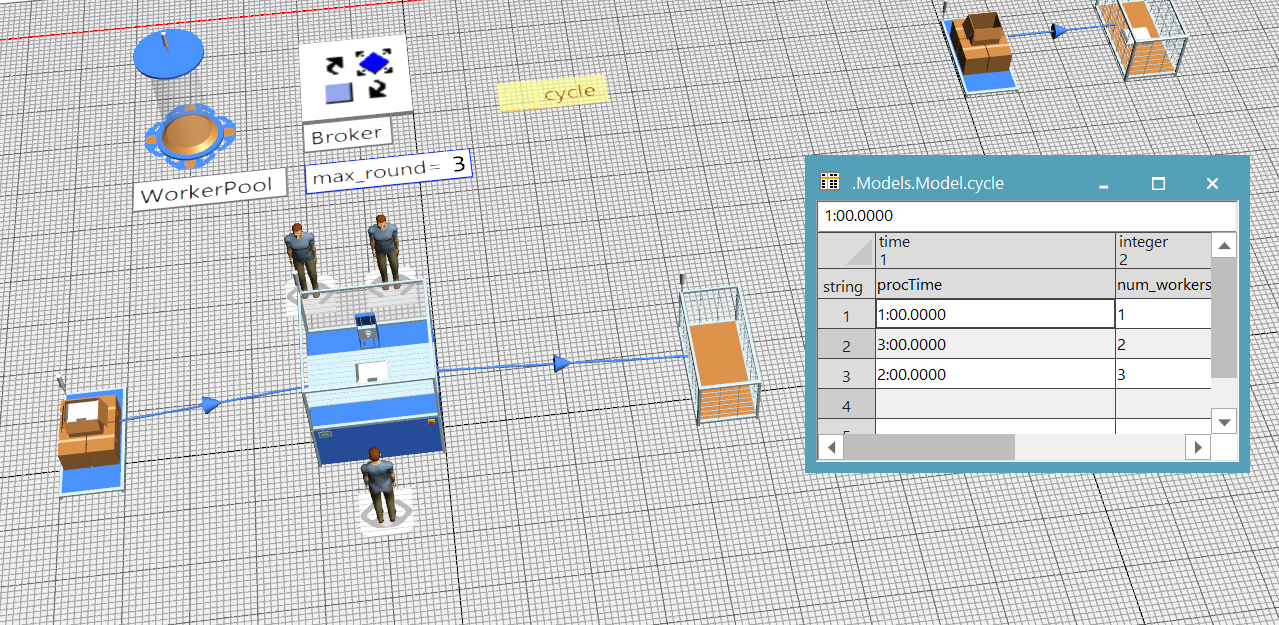
Task: Click the cycle table window icon
Action: click(x=829, y=182)
